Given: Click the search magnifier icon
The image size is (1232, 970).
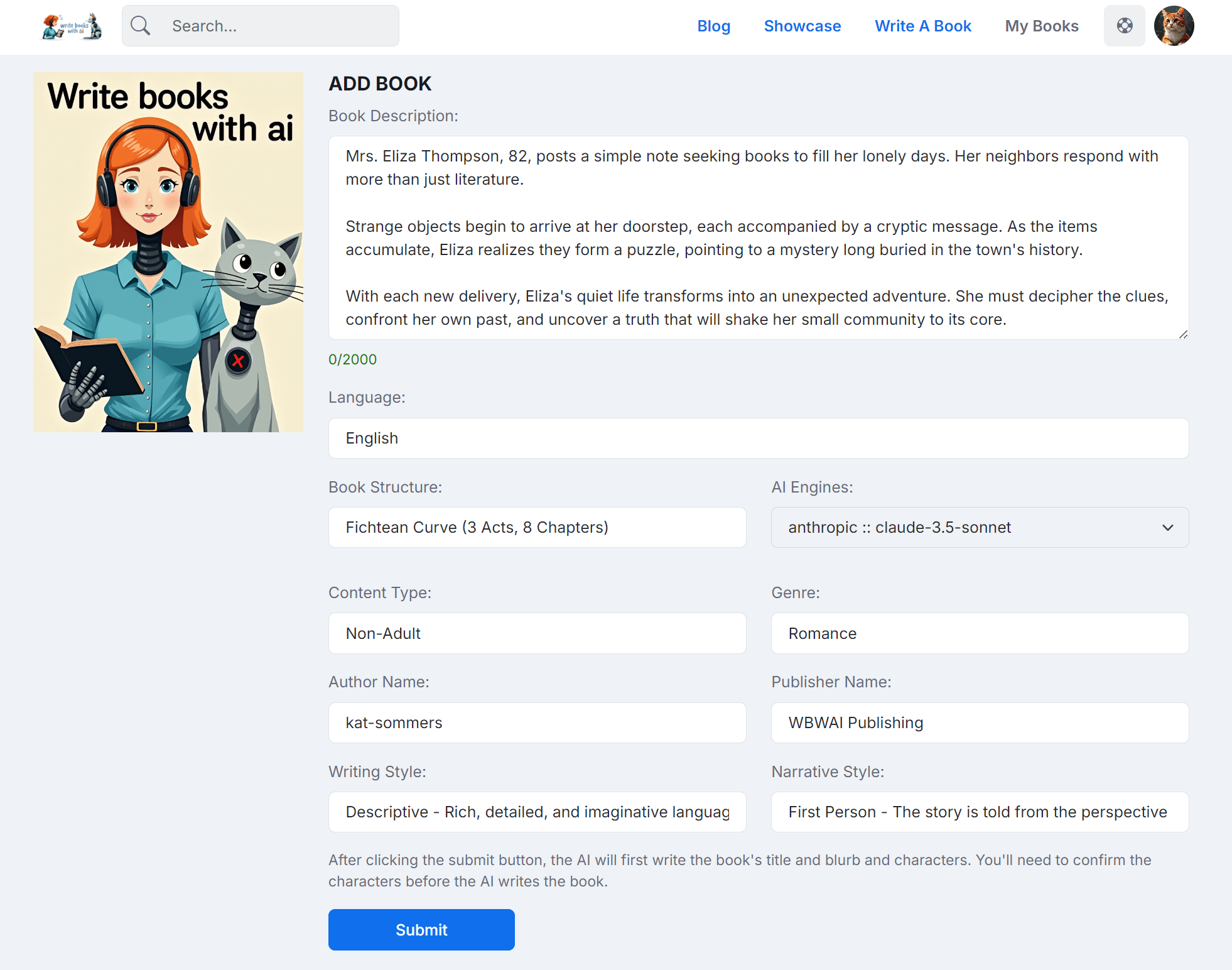Looking at the screenshot, I should (140, 26).
